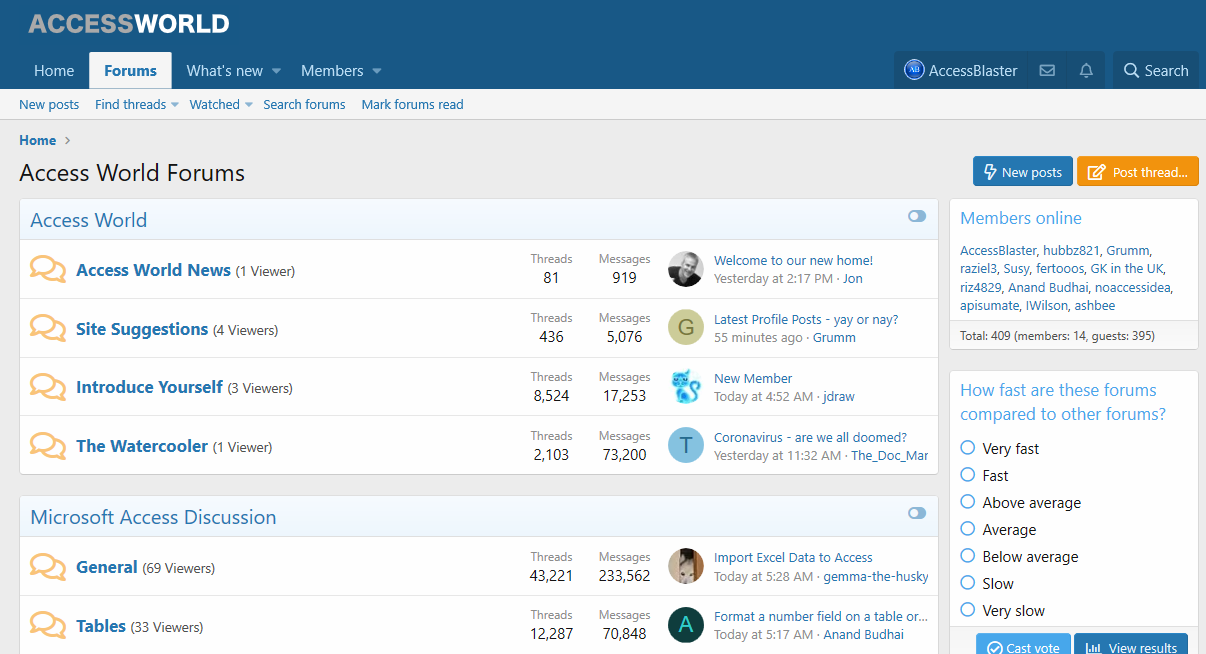The width and height of the screenshot is (1206, 654).
Task: Click the Access World News forum icon
Action: 48,270
